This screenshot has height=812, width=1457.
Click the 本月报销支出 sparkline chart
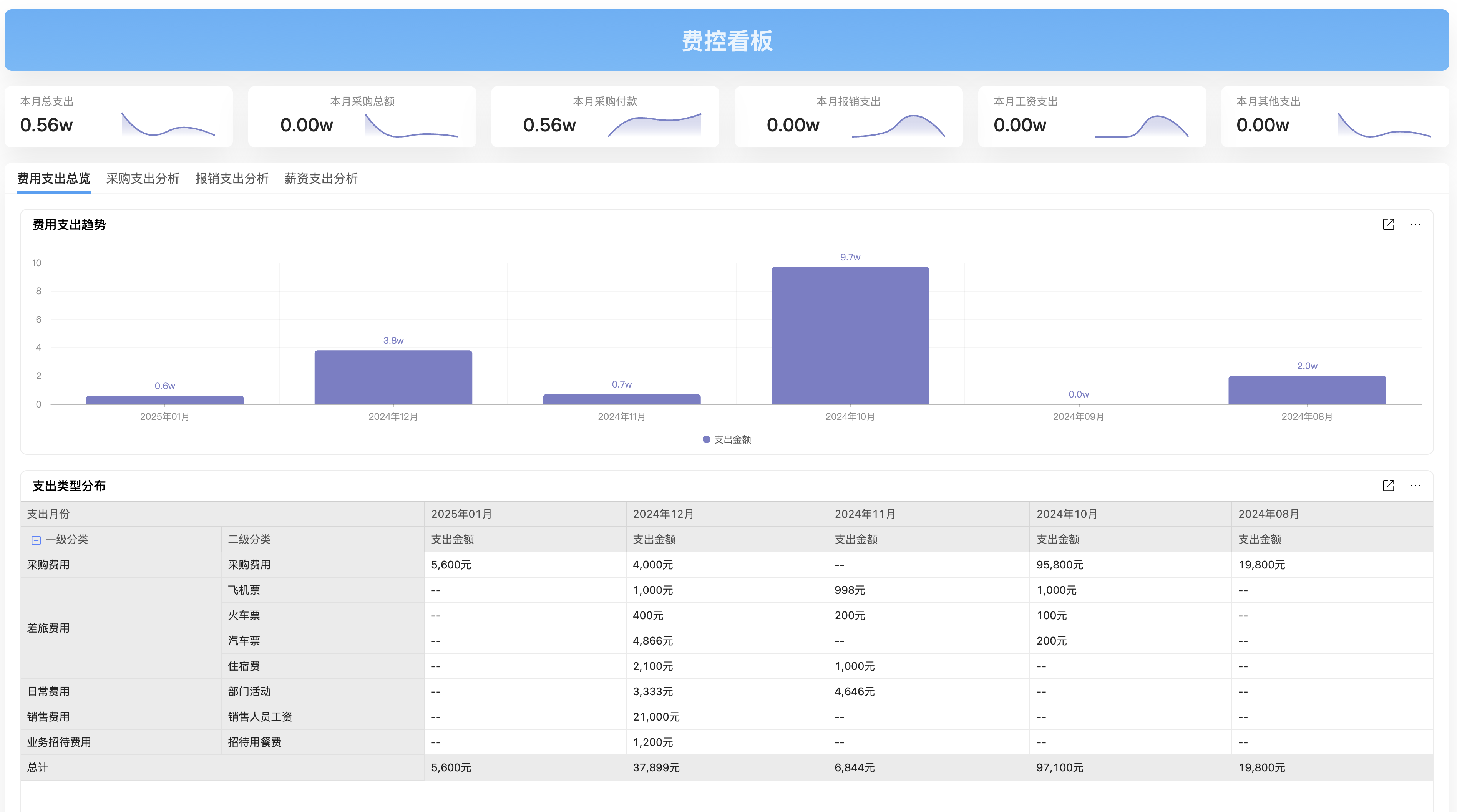pyautogui.click(x=898, y=126)
